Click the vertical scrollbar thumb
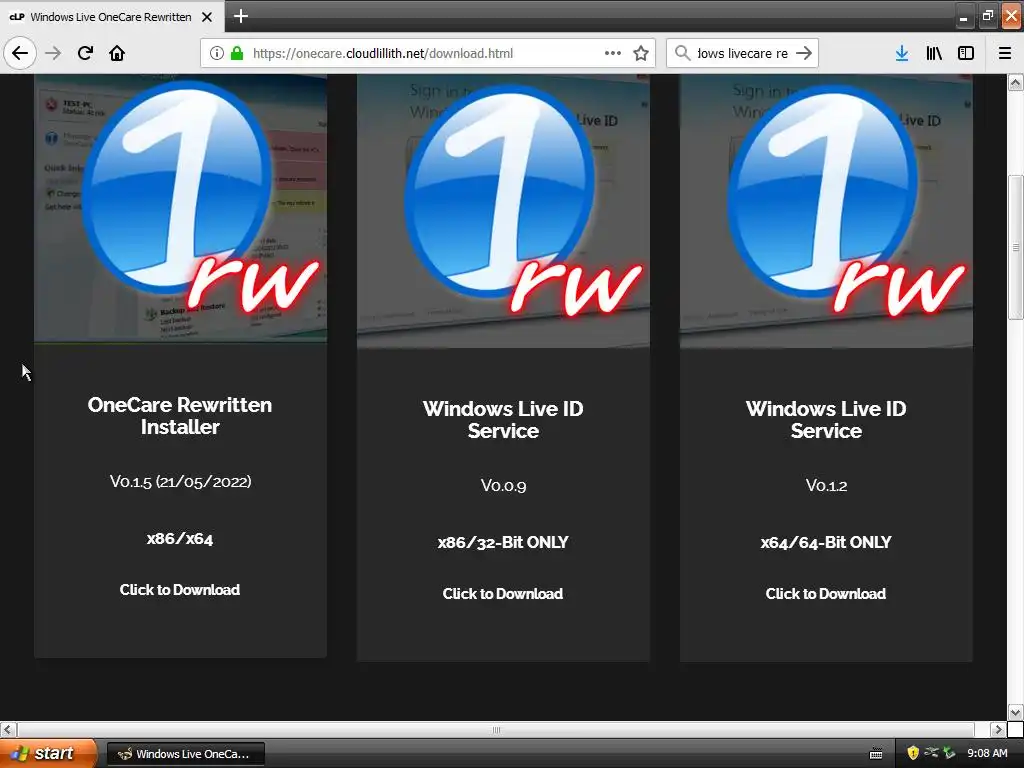 point(1015,247)
